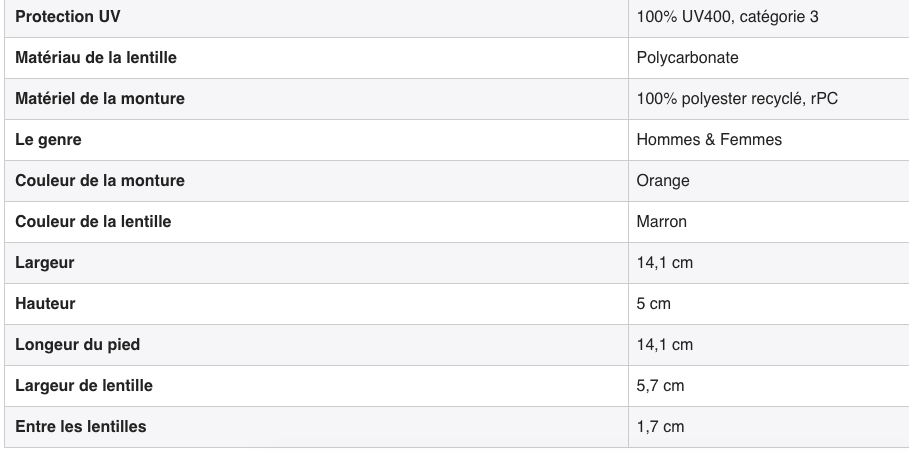Click the Le genre row label

pos(48,140)
